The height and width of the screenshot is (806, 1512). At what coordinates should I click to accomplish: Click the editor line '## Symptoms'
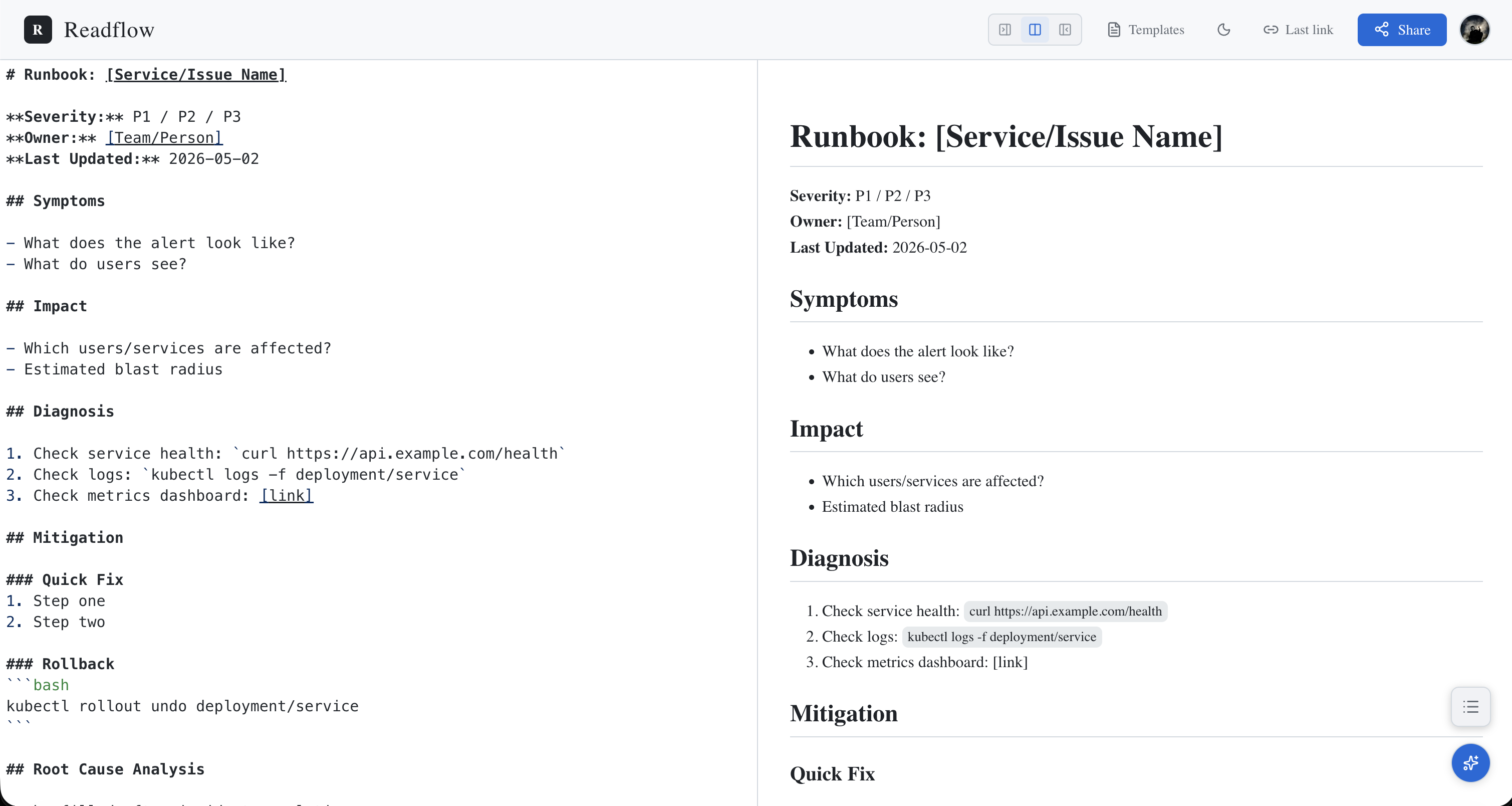click(55, 201)
